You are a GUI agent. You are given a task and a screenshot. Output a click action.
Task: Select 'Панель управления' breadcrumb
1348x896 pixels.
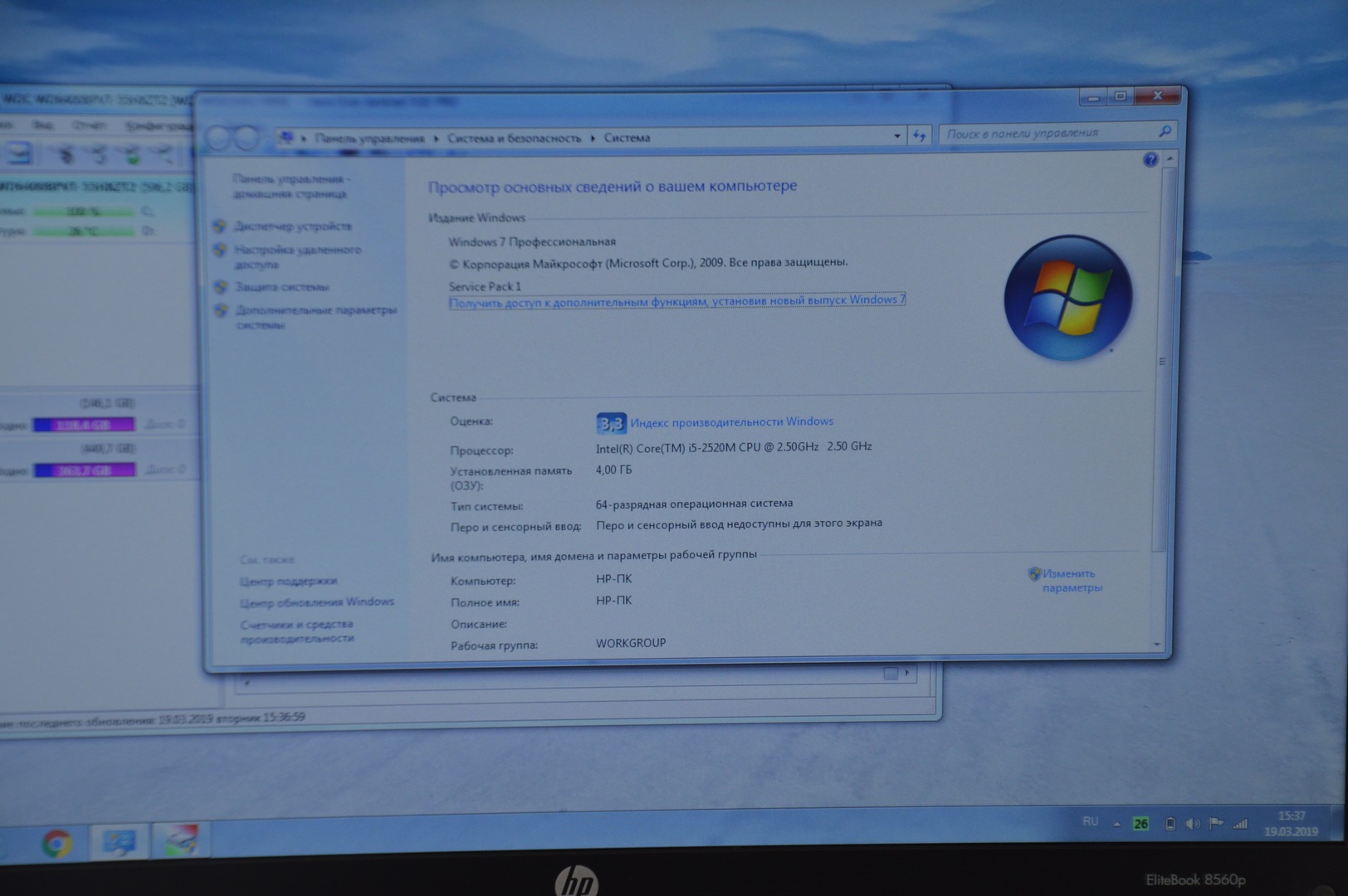coord(369,139)
